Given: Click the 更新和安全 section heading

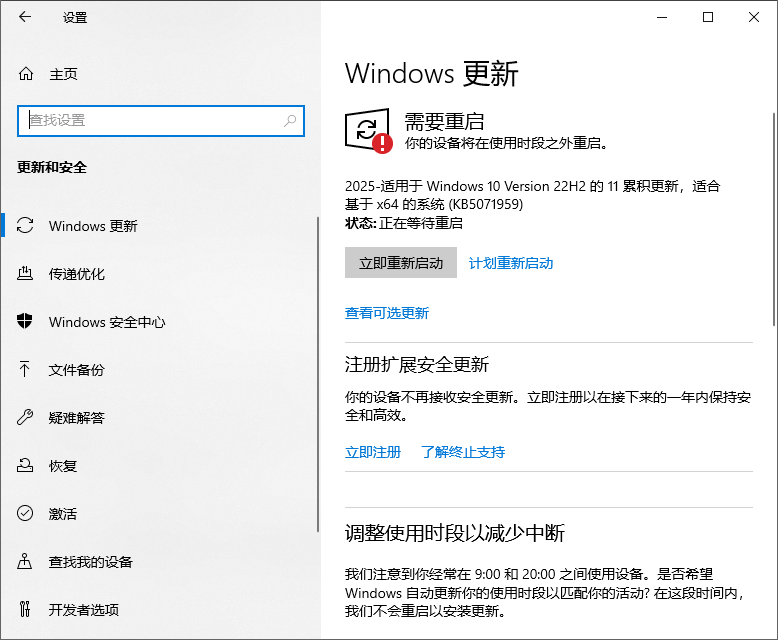Looking at the screenshot, I should (52, 167).
